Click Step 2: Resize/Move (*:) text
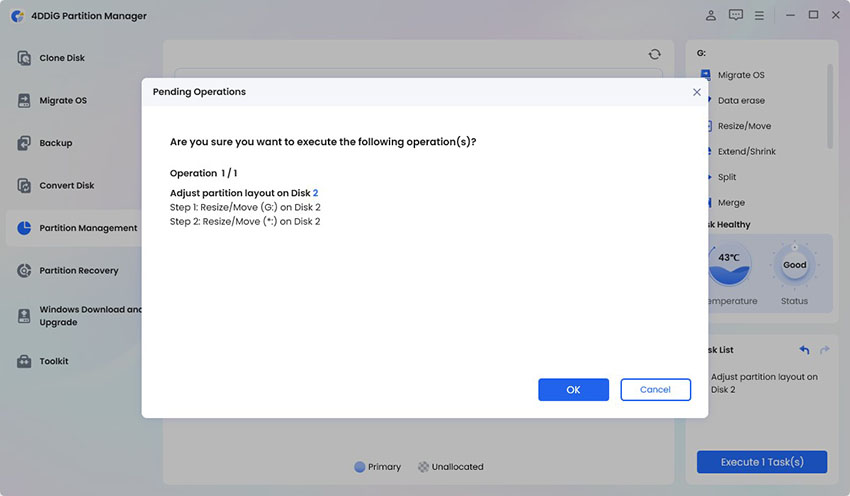The width and height of the screenshot is (850, 496). click(x=245, y=221)
